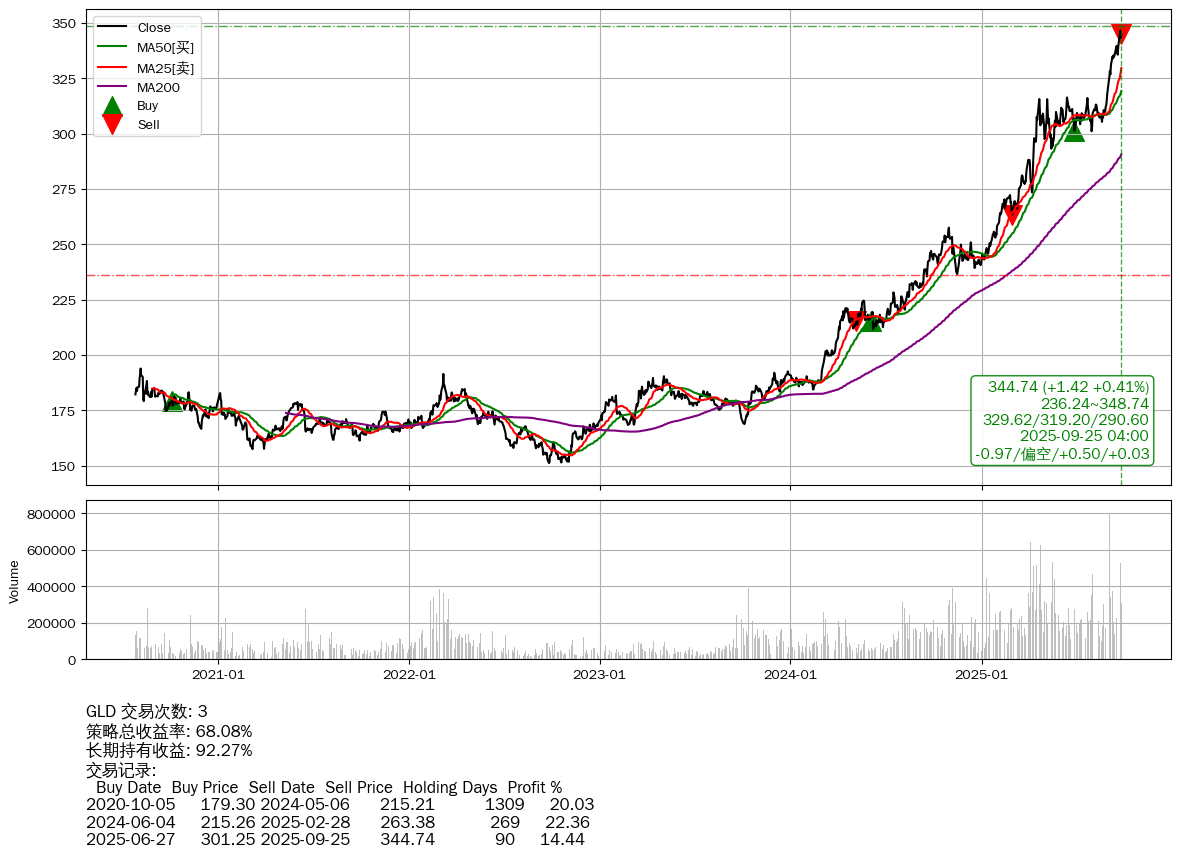Click the Sell marker at the chart's peak

click(1121, 34)
